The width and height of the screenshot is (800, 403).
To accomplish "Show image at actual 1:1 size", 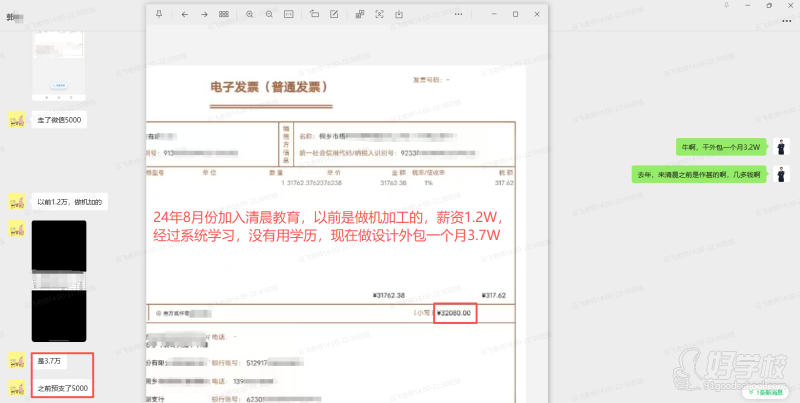I will tap(289, 14).
